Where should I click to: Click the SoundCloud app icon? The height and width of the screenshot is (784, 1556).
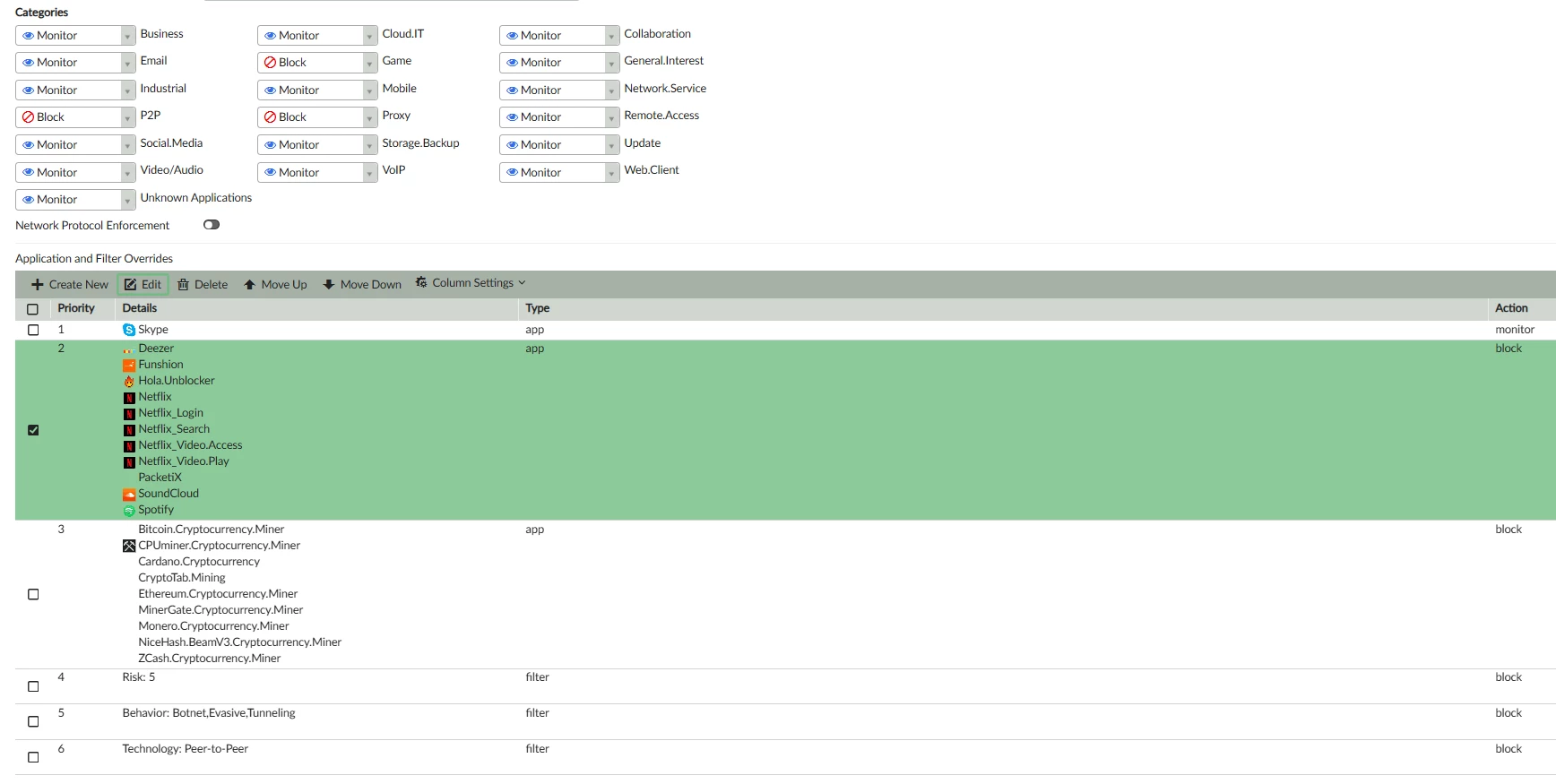tap(129, 494)
